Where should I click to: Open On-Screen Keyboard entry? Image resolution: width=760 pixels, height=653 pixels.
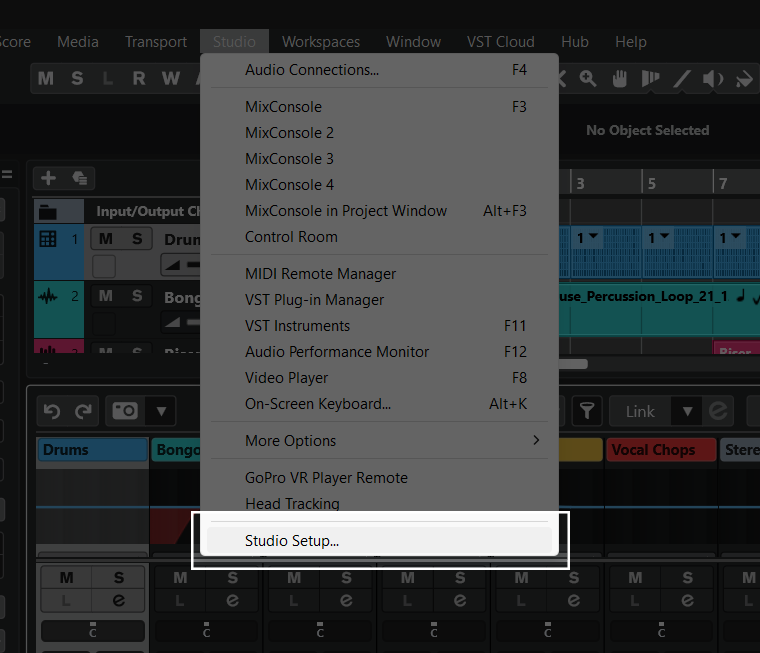[x=379, y=404]
